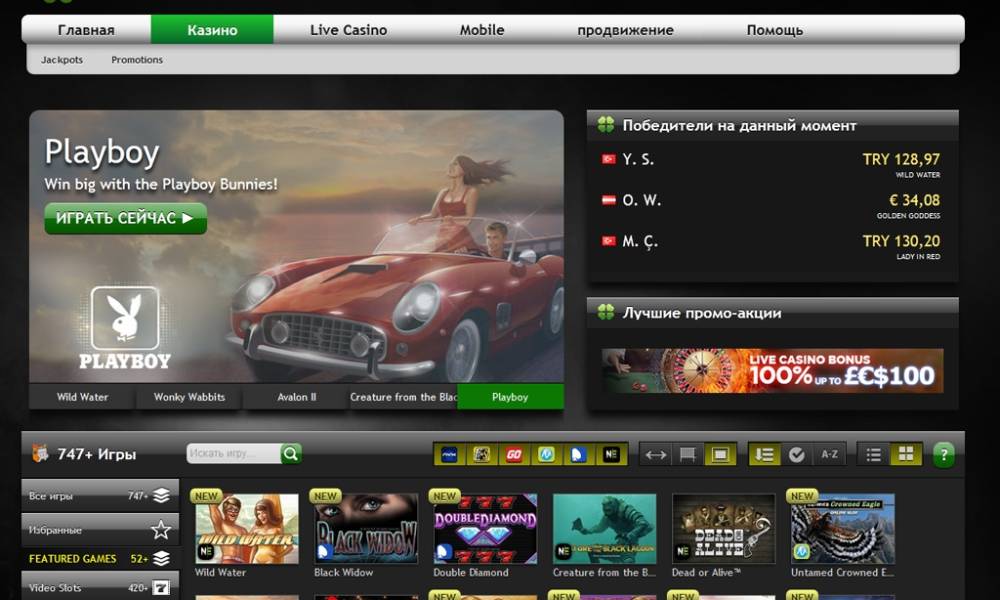This screenshot has height=600, width=1000.
Task: Click the Austrian flag beside O. W.
Action: pyautogui.click(x=608, y=200)
